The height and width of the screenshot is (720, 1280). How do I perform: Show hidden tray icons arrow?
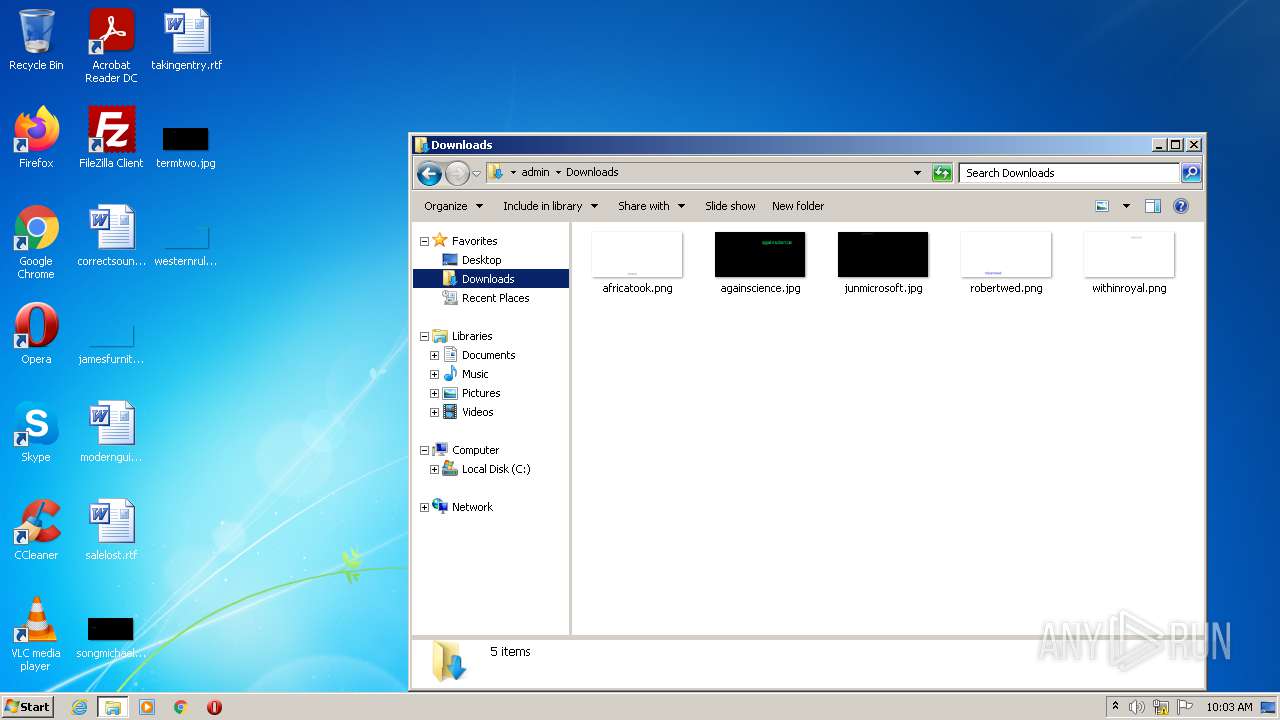(x=1115, y=707)
